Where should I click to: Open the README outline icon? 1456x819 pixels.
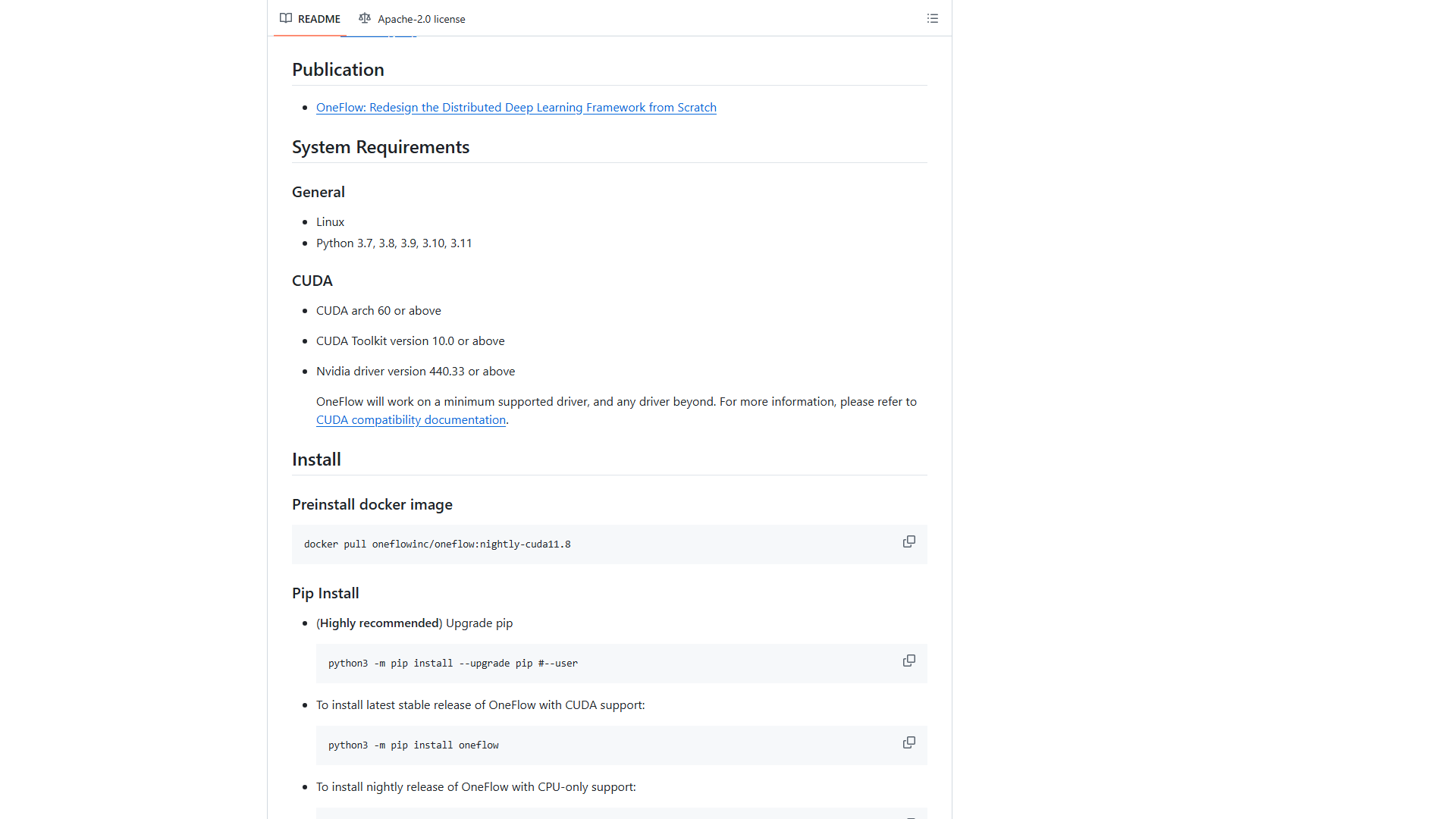coord(932,18)
